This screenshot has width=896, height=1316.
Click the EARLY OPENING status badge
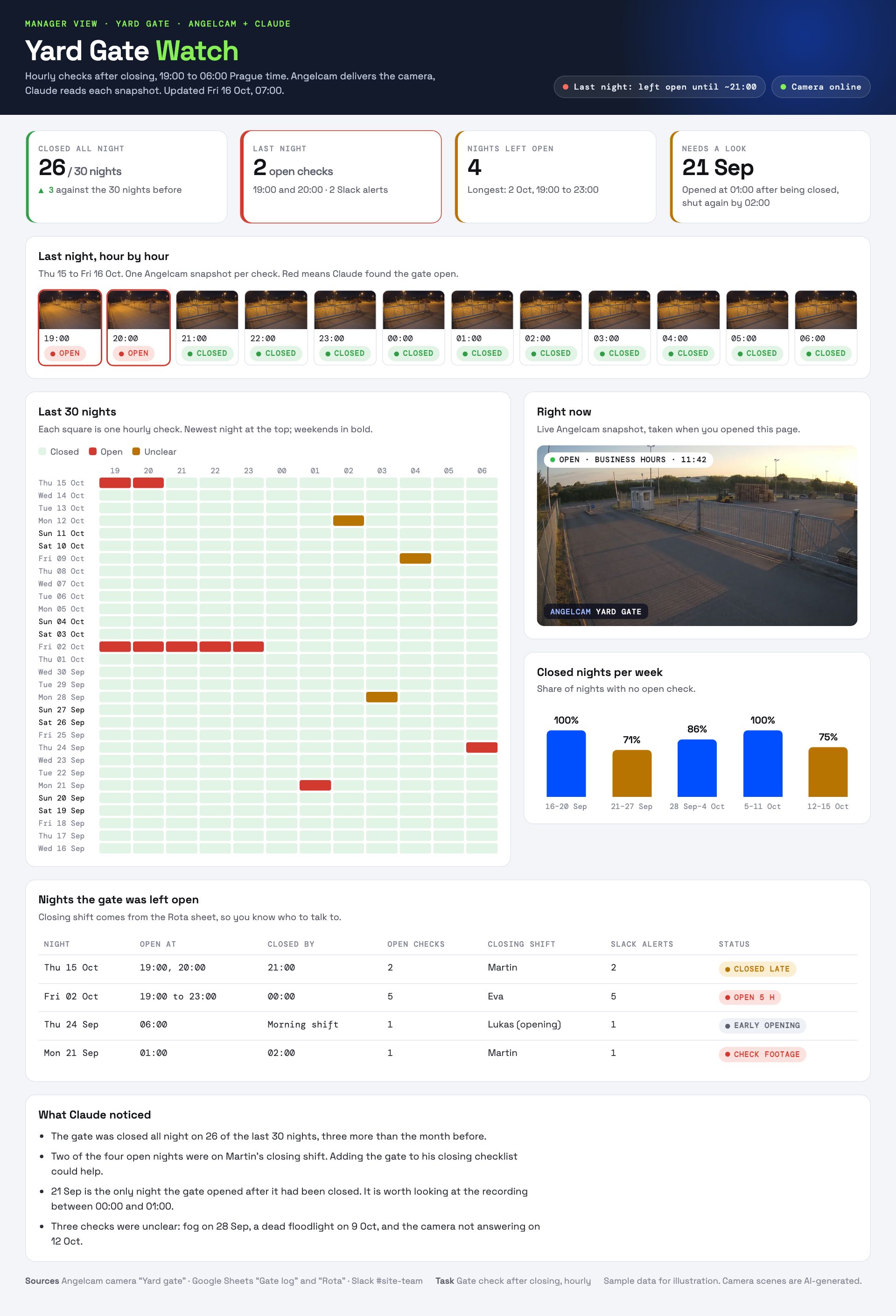click(763, 1026)
